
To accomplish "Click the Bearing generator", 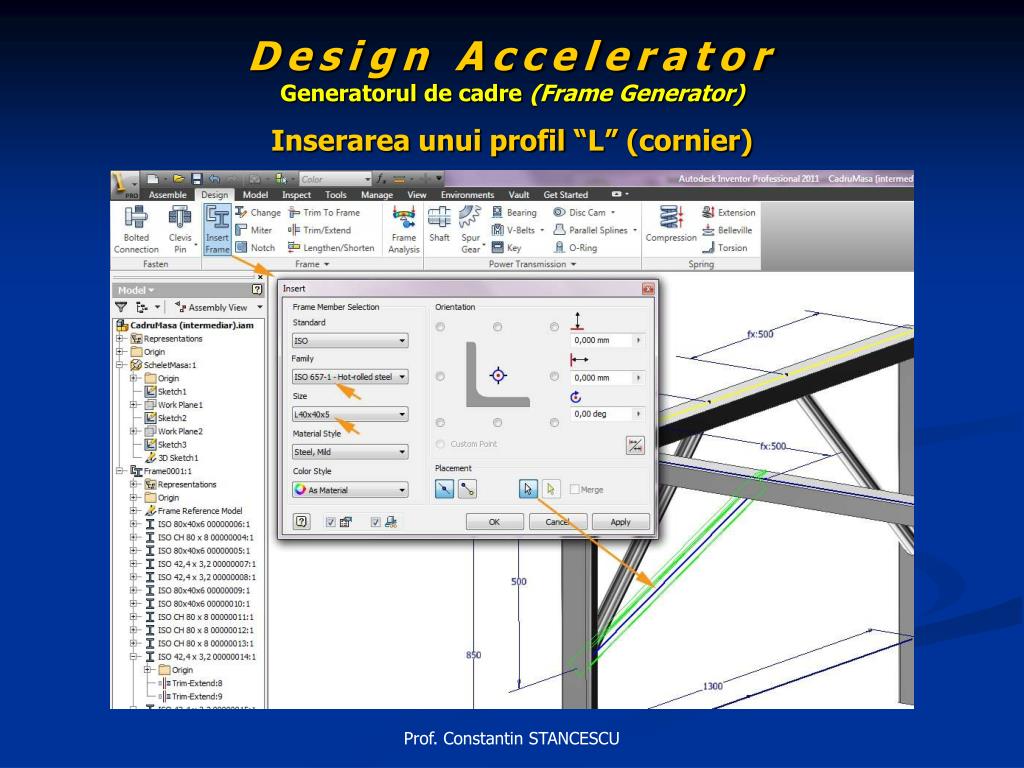I will tap(514, 212).
